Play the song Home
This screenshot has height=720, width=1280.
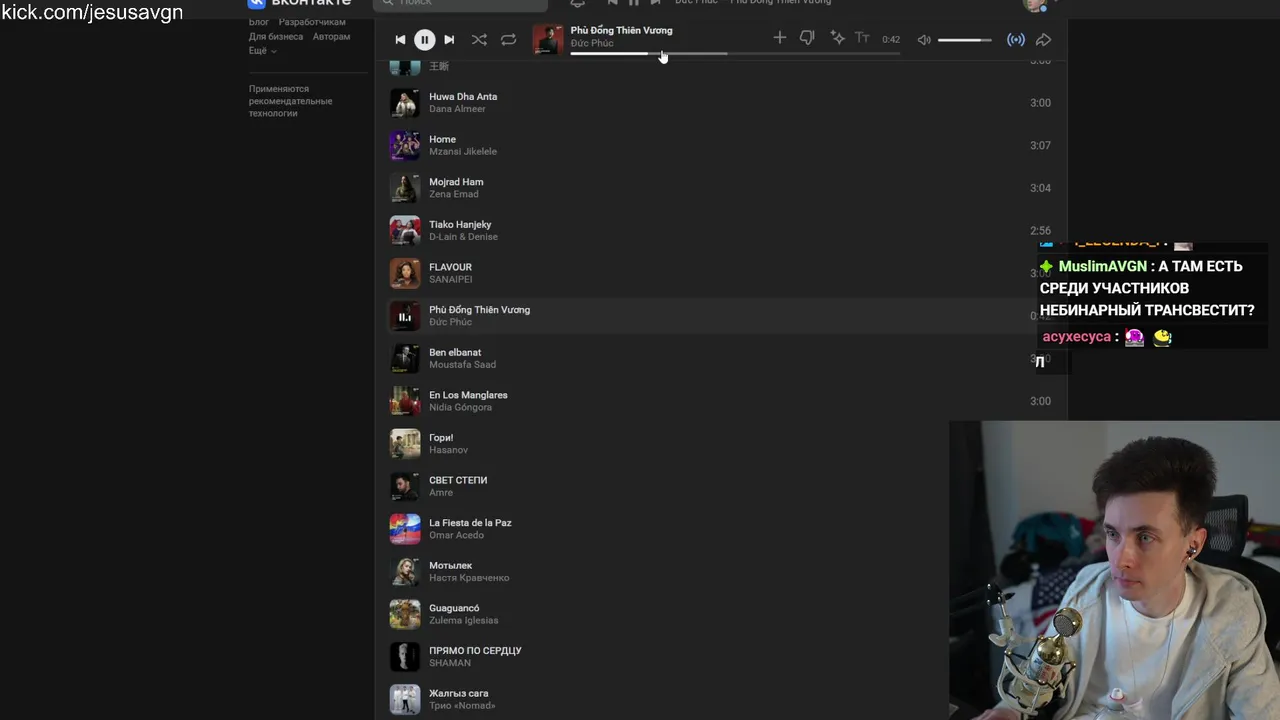(x=442, y=140)
